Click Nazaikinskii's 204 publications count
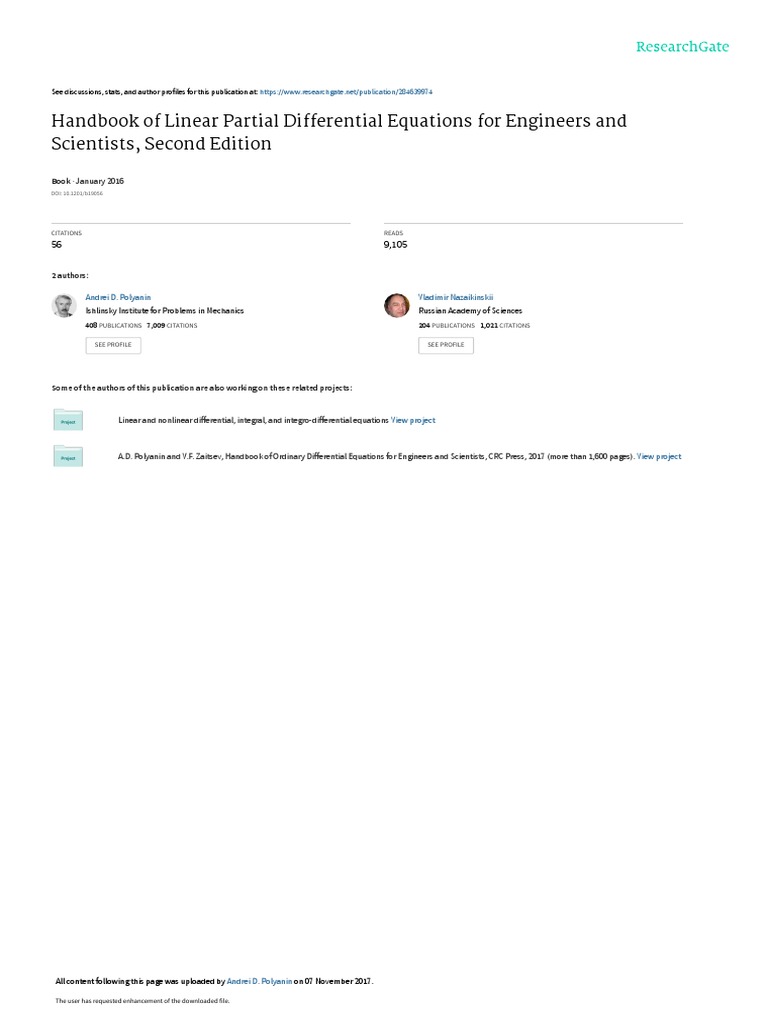 [x=446, y=325]
